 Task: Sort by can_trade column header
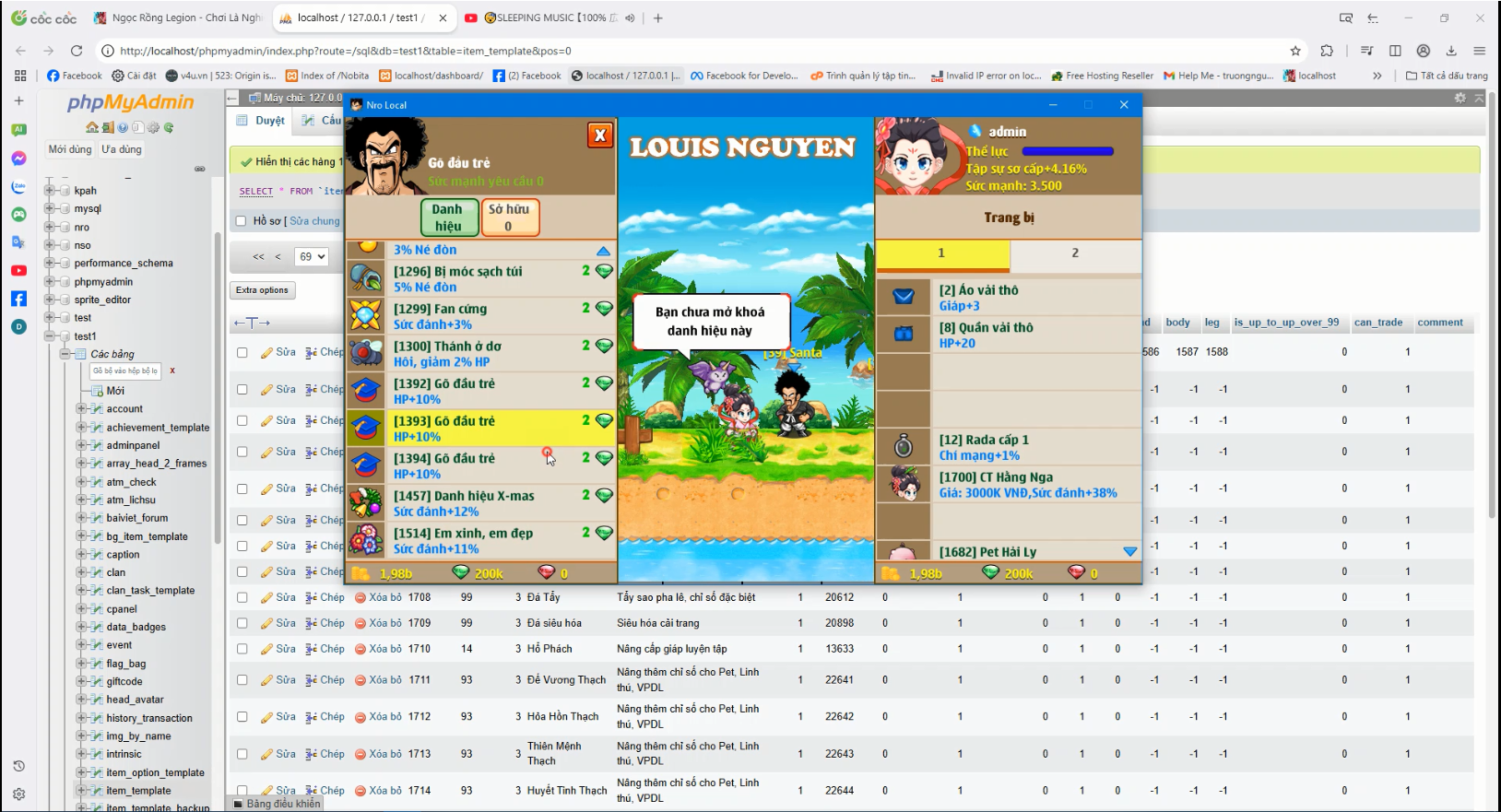click(x=1378, y=323)
